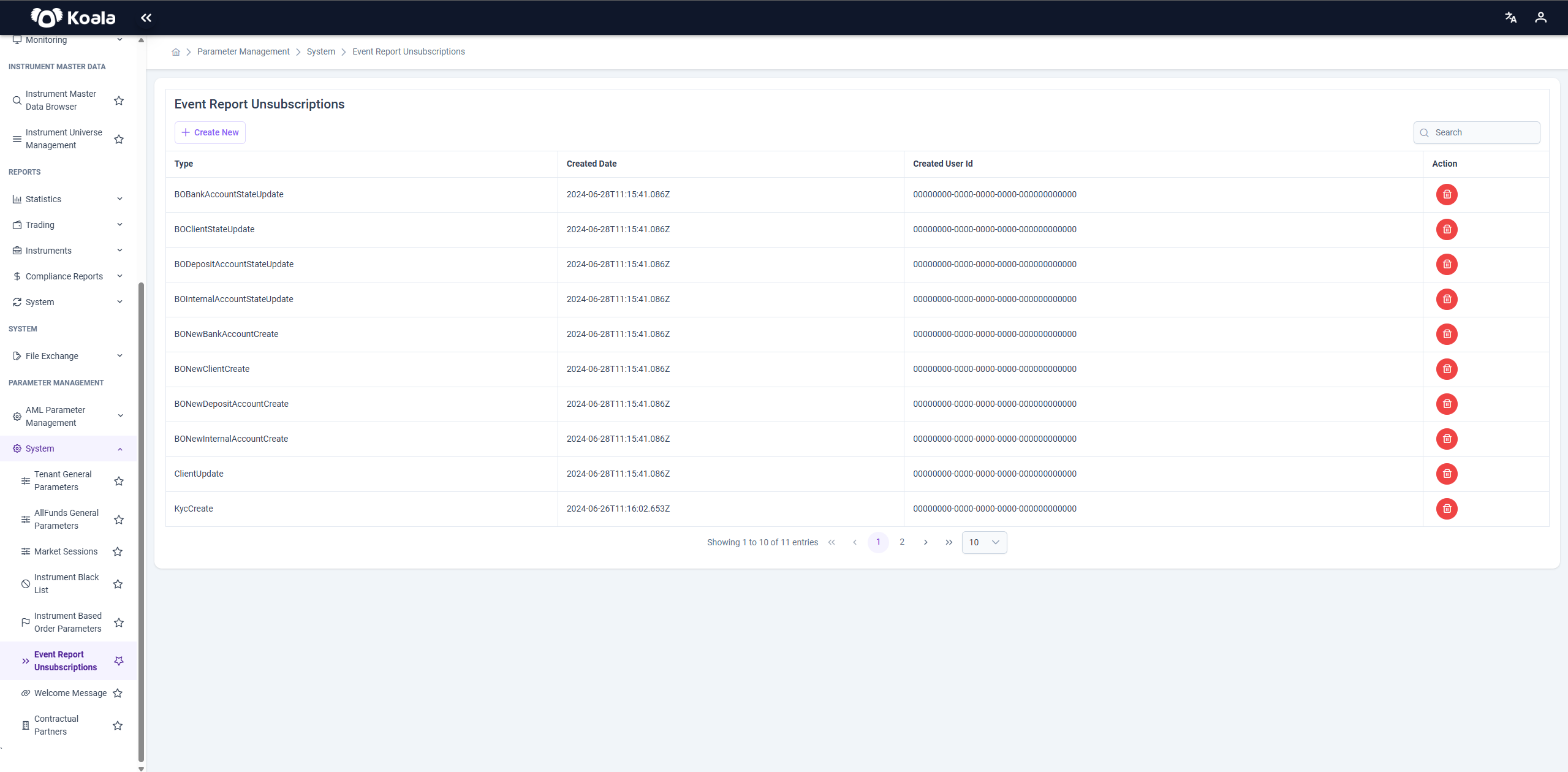
Task: Delete the BONewInternalAccountCreate row
Action: click(x=1447, y=439)
